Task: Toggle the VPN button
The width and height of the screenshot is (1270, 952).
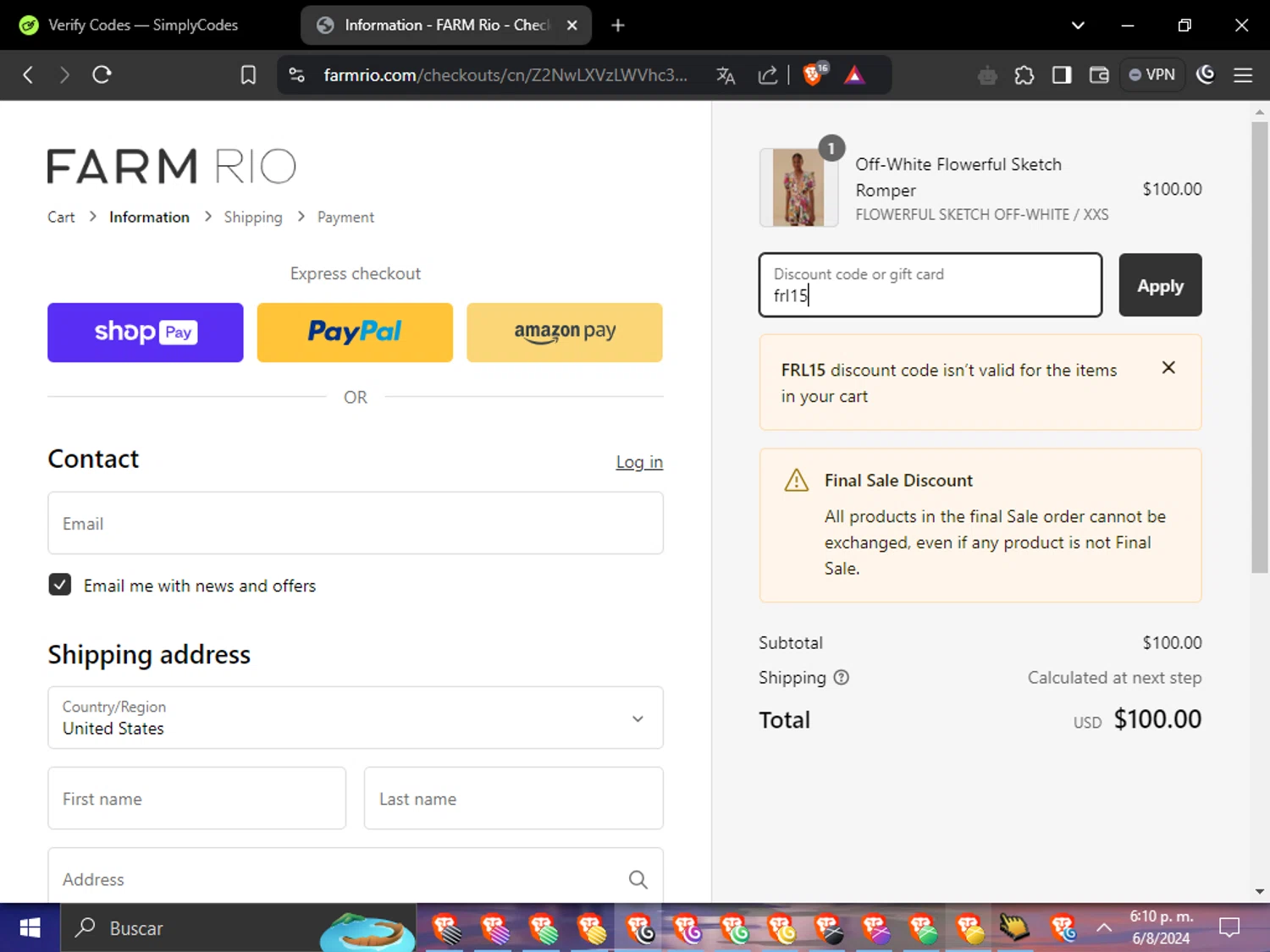Action: point(1152,74)
